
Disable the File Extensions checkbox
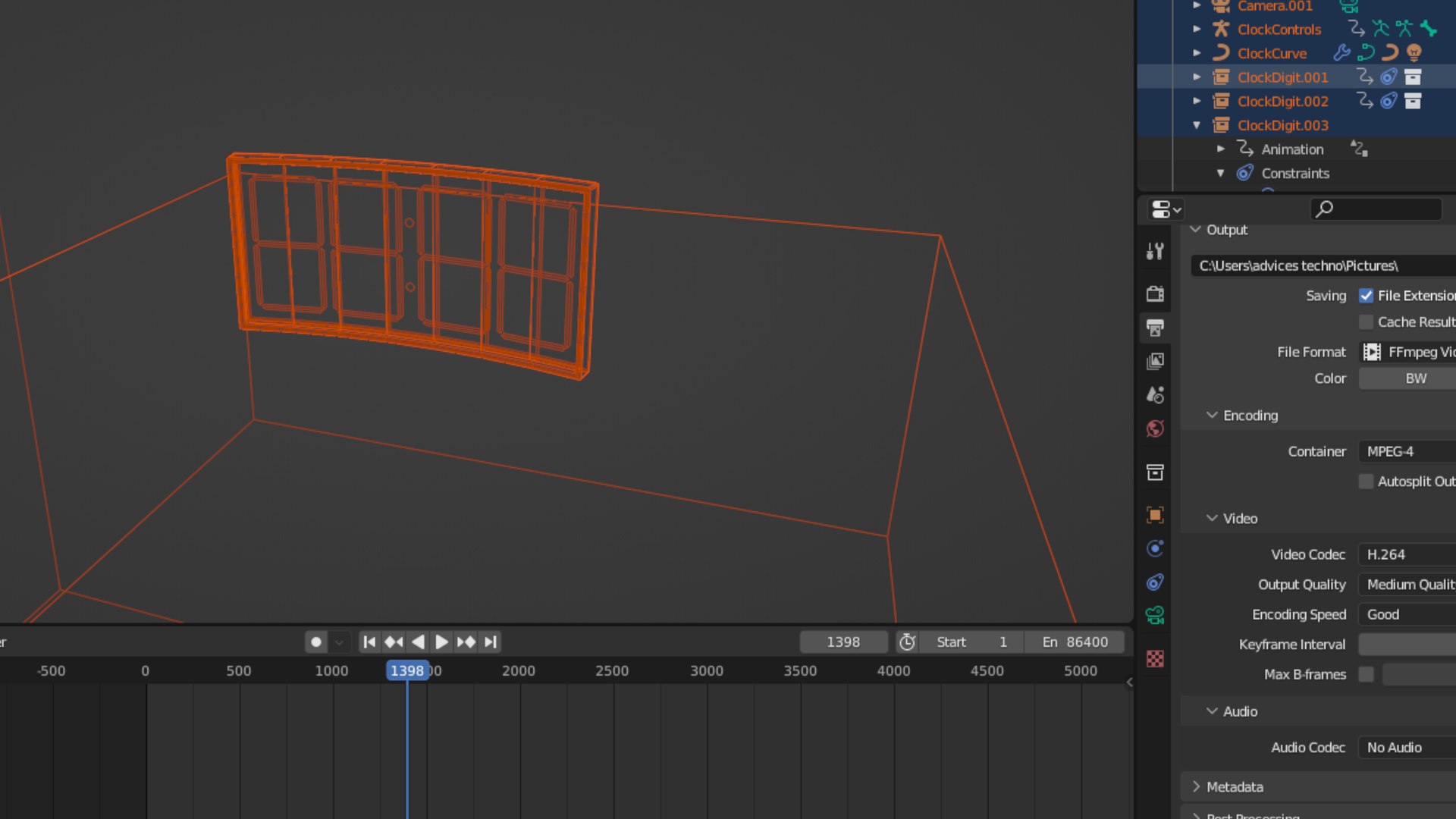1367,296
